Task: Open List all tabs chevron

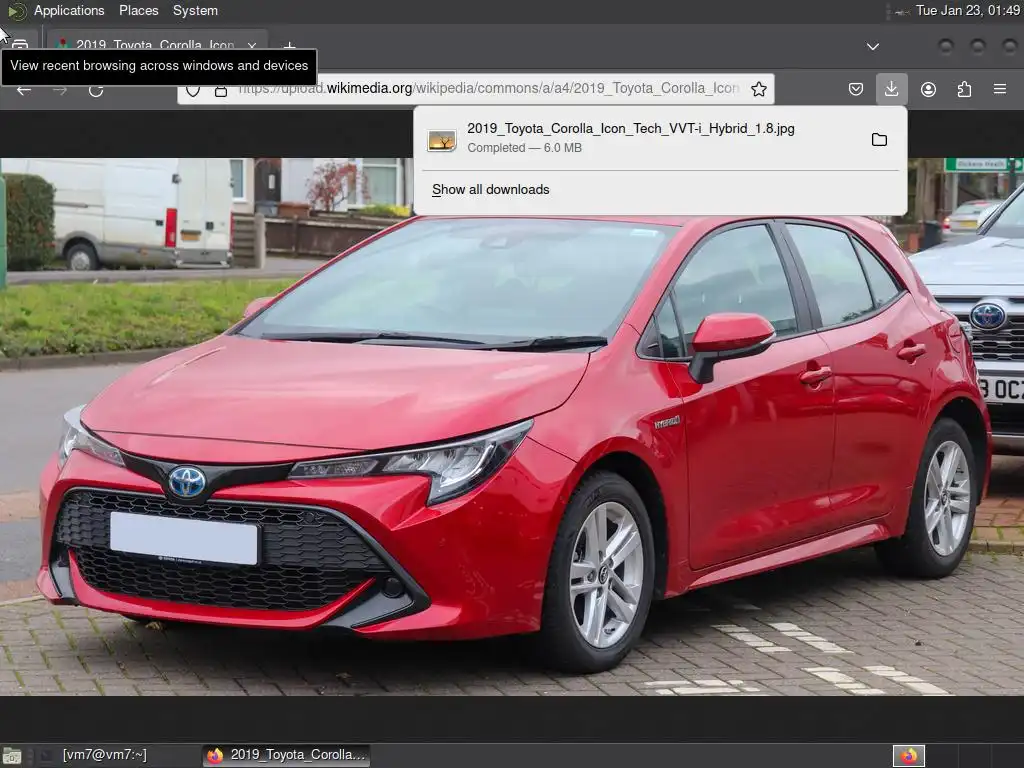Action: coord(872,46)
